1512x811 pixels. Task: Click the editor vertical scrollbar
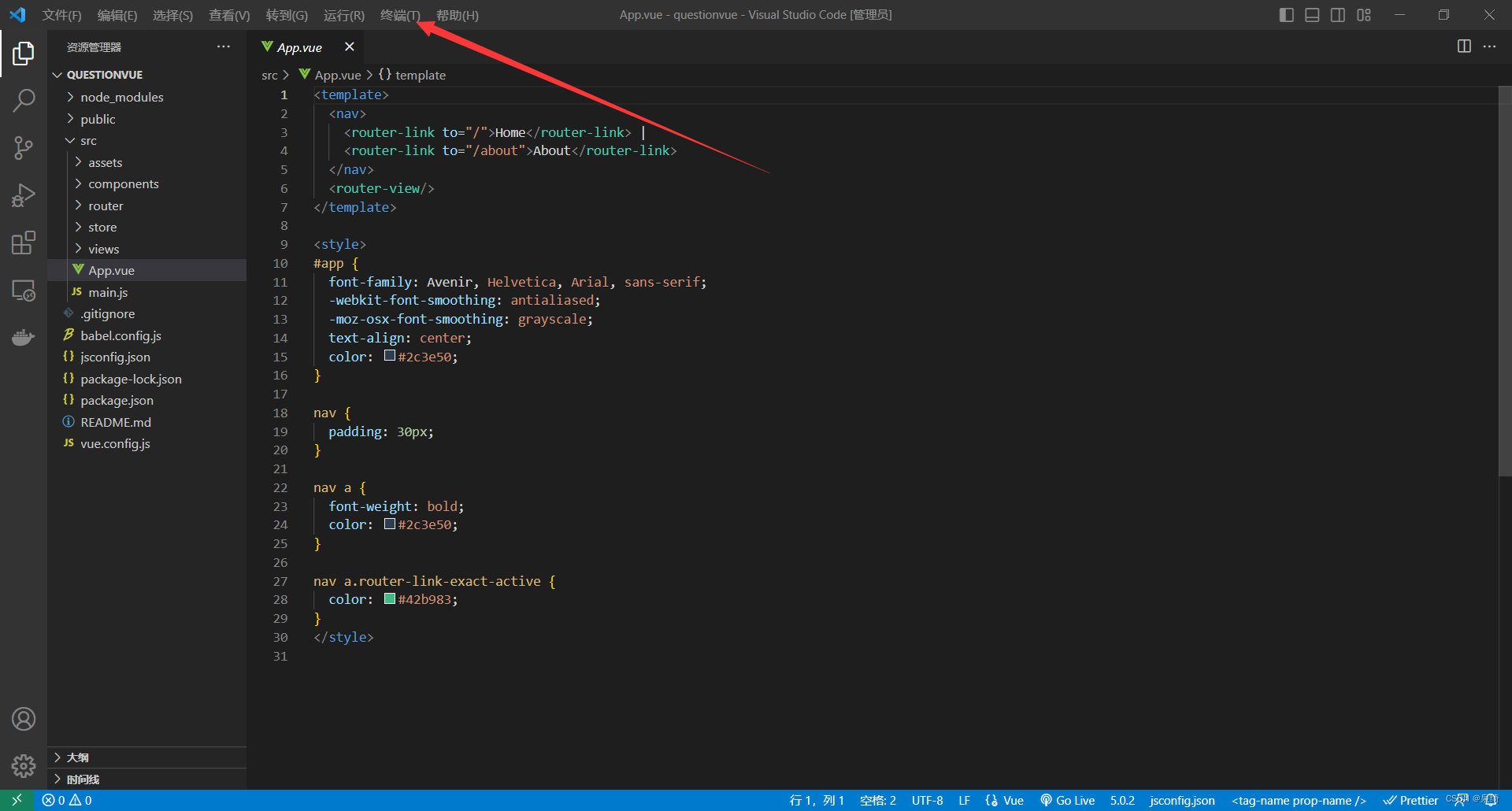(1505, 280)
